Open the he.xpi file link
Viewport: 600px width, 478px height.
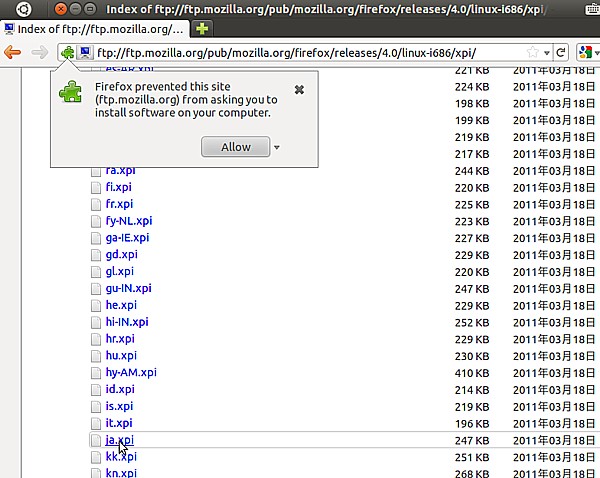tap(121, 305)
